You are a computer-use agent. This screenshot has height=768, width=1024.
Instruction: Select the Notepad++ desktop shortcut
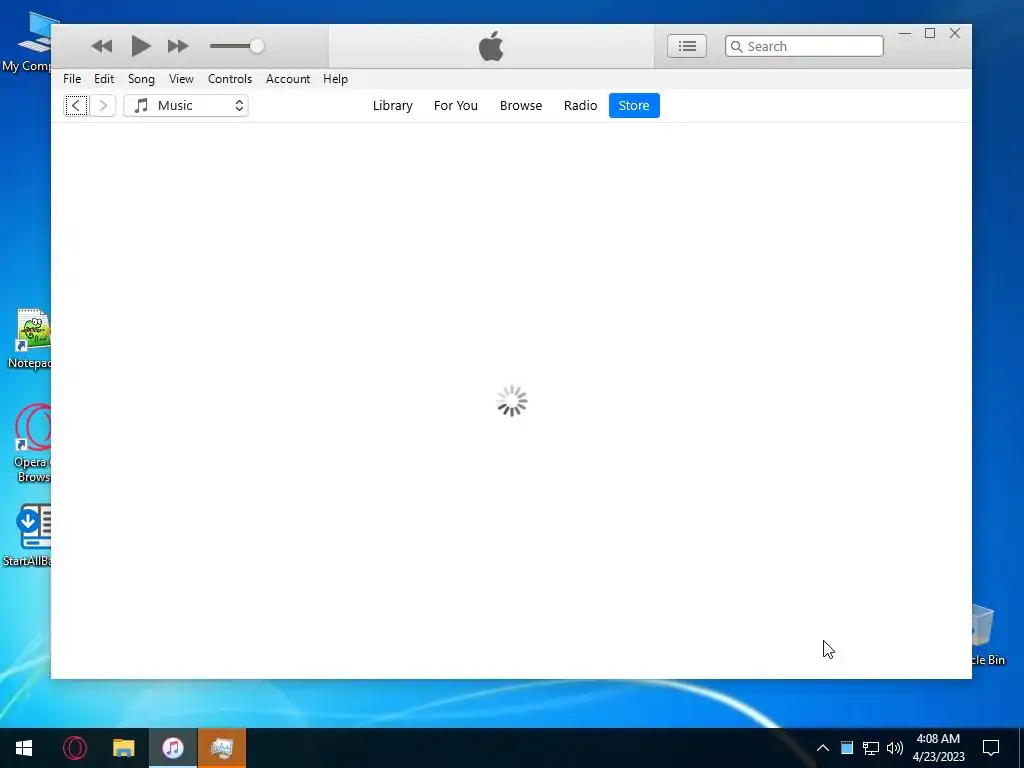pos(29,339)
